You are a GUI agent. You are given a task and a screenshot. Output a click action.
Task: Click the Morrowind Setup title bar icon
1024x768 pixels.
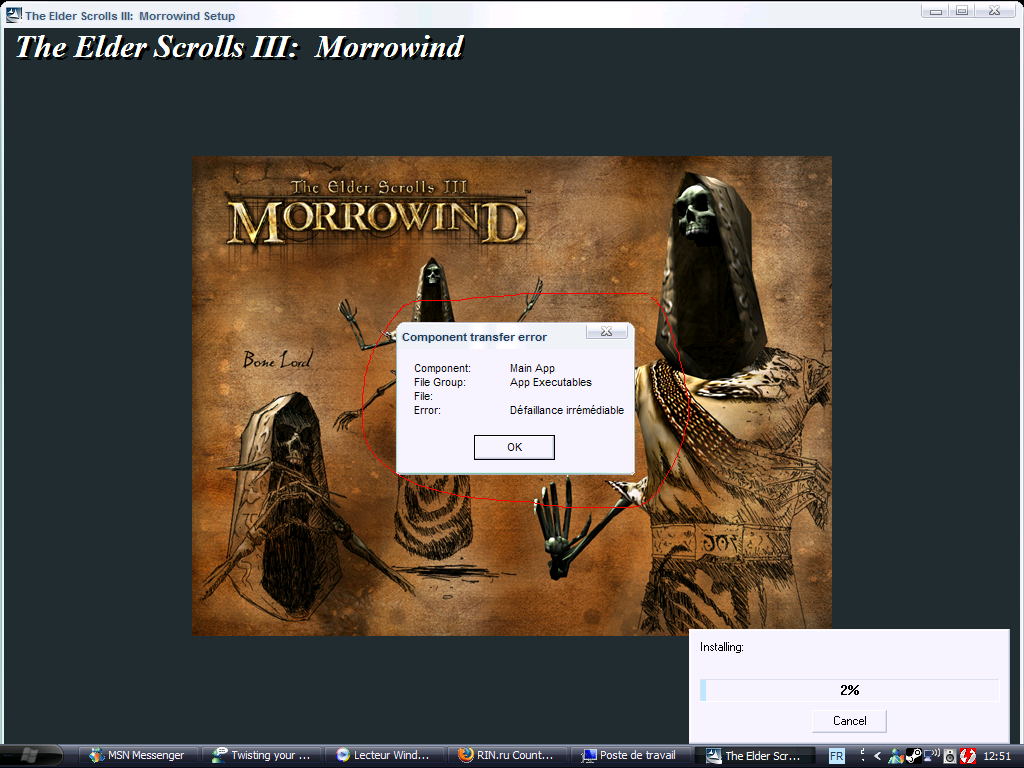[13, 14]
